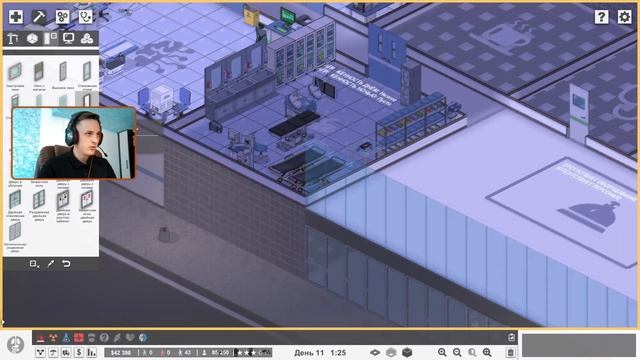The image size is (640, 360).
Task: Pick the glass wall item, top row
Action: pos(87,72)
